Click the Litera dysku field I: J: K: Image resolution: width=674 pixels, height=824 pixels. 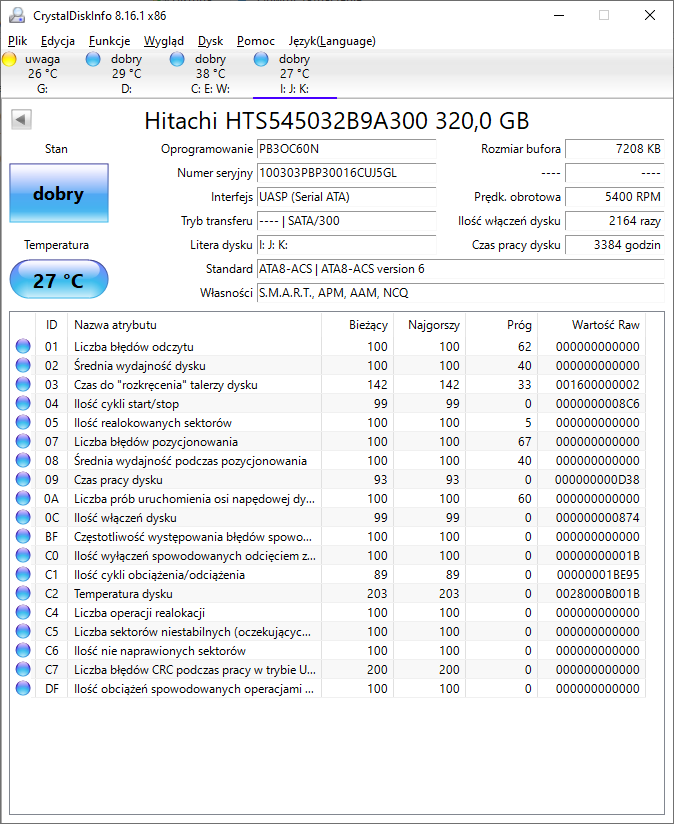(346, 245)
